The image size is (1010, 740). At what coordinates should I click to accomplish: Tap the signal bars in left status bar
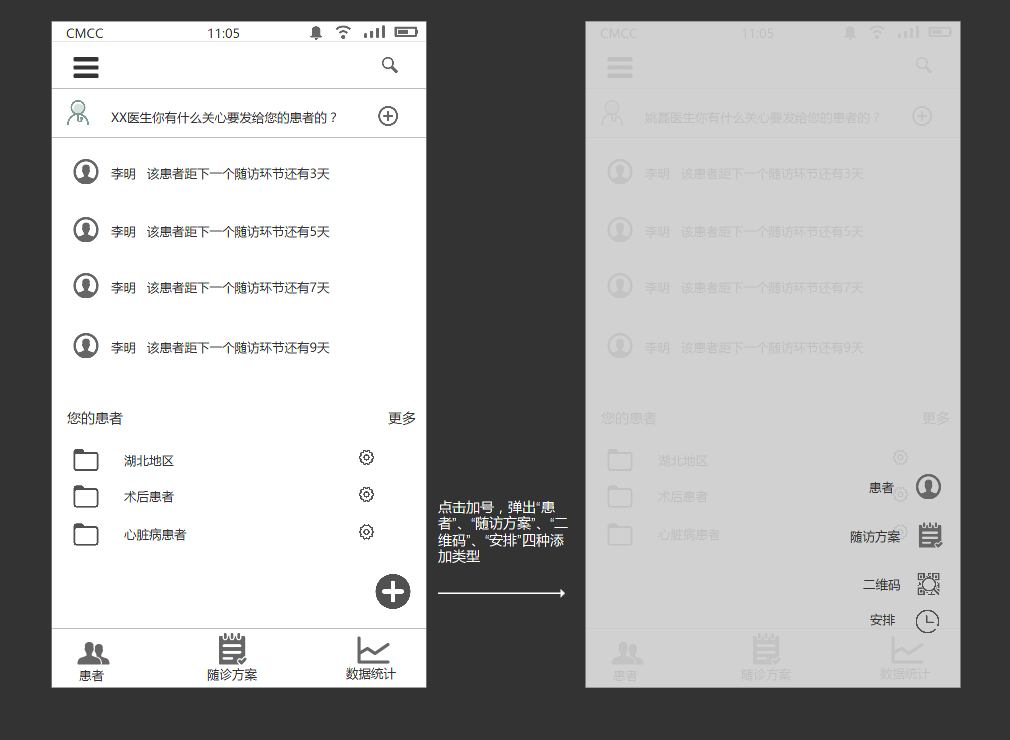coord(374,32)
